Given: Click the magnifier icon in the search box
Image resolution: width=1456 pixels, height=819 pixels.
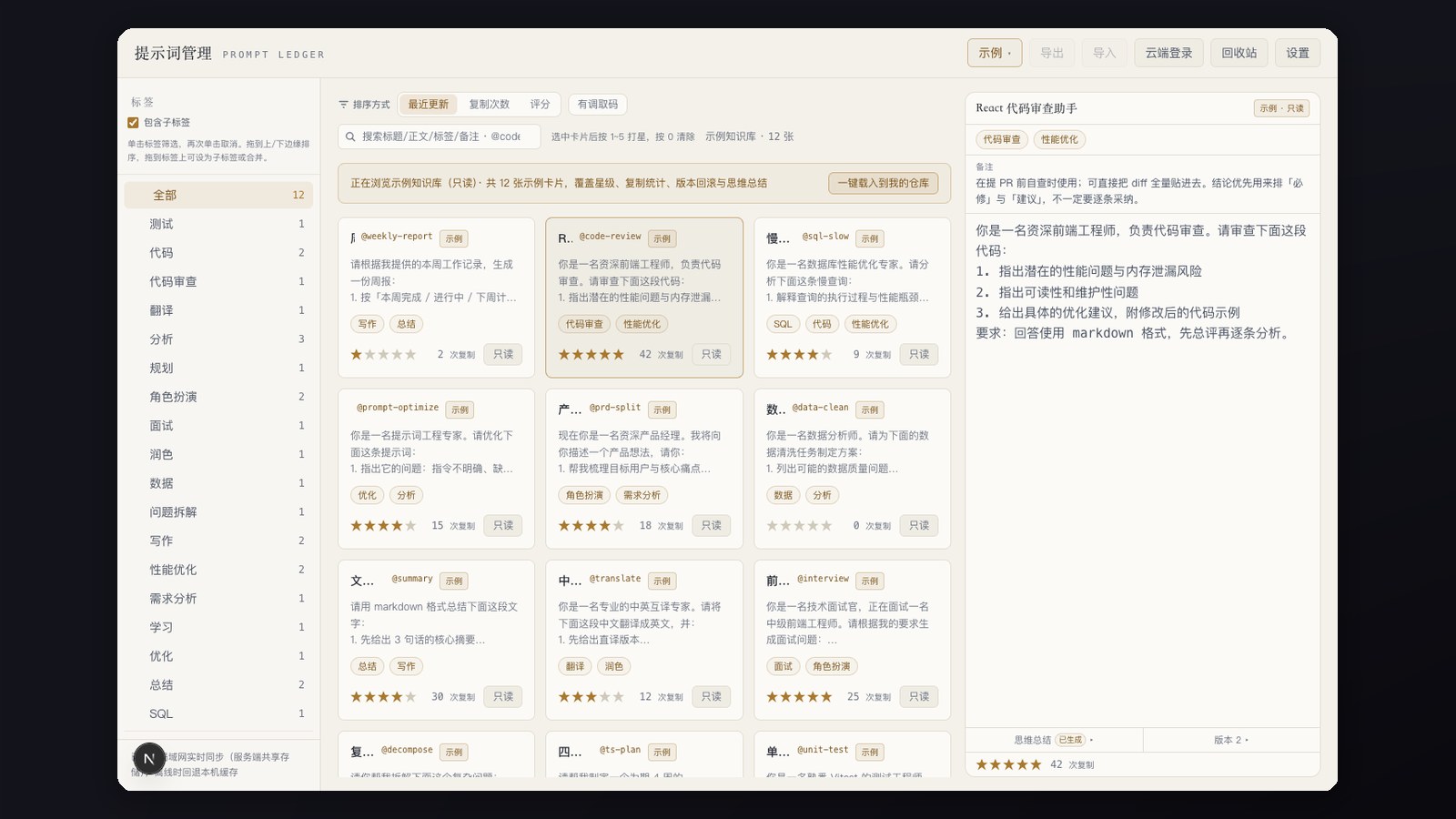Looking at the screenshot, I should (350, 136).
